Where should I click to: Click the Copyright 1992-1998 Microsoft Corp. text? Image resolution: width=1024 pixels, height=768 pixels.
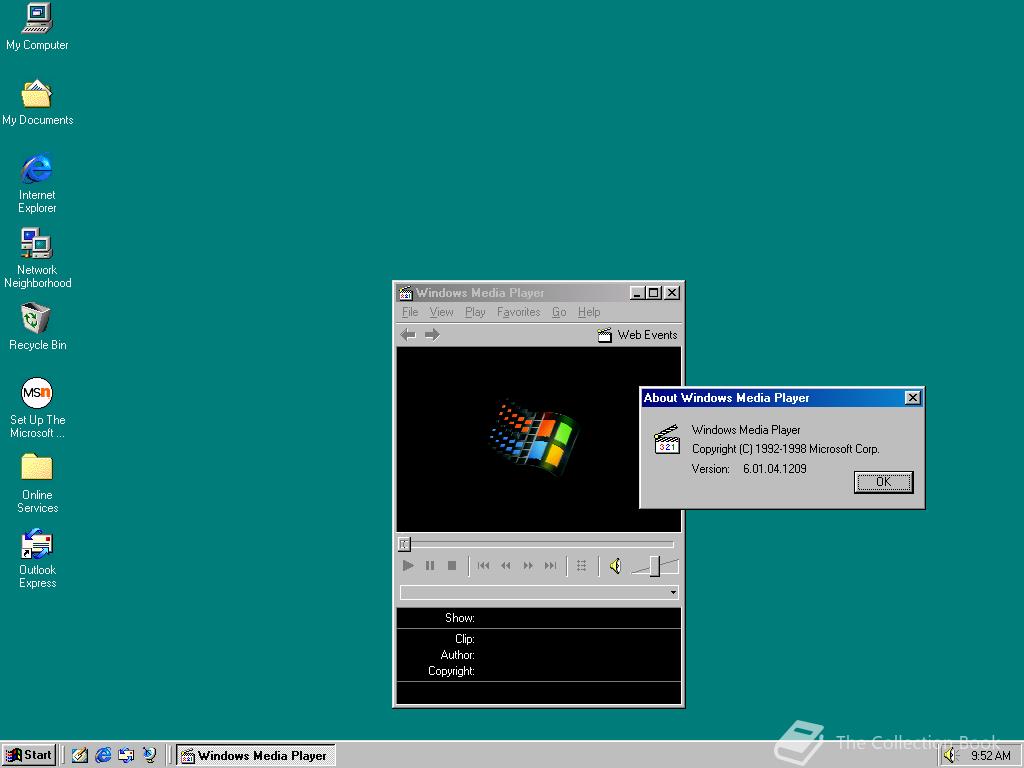[786, 449]
